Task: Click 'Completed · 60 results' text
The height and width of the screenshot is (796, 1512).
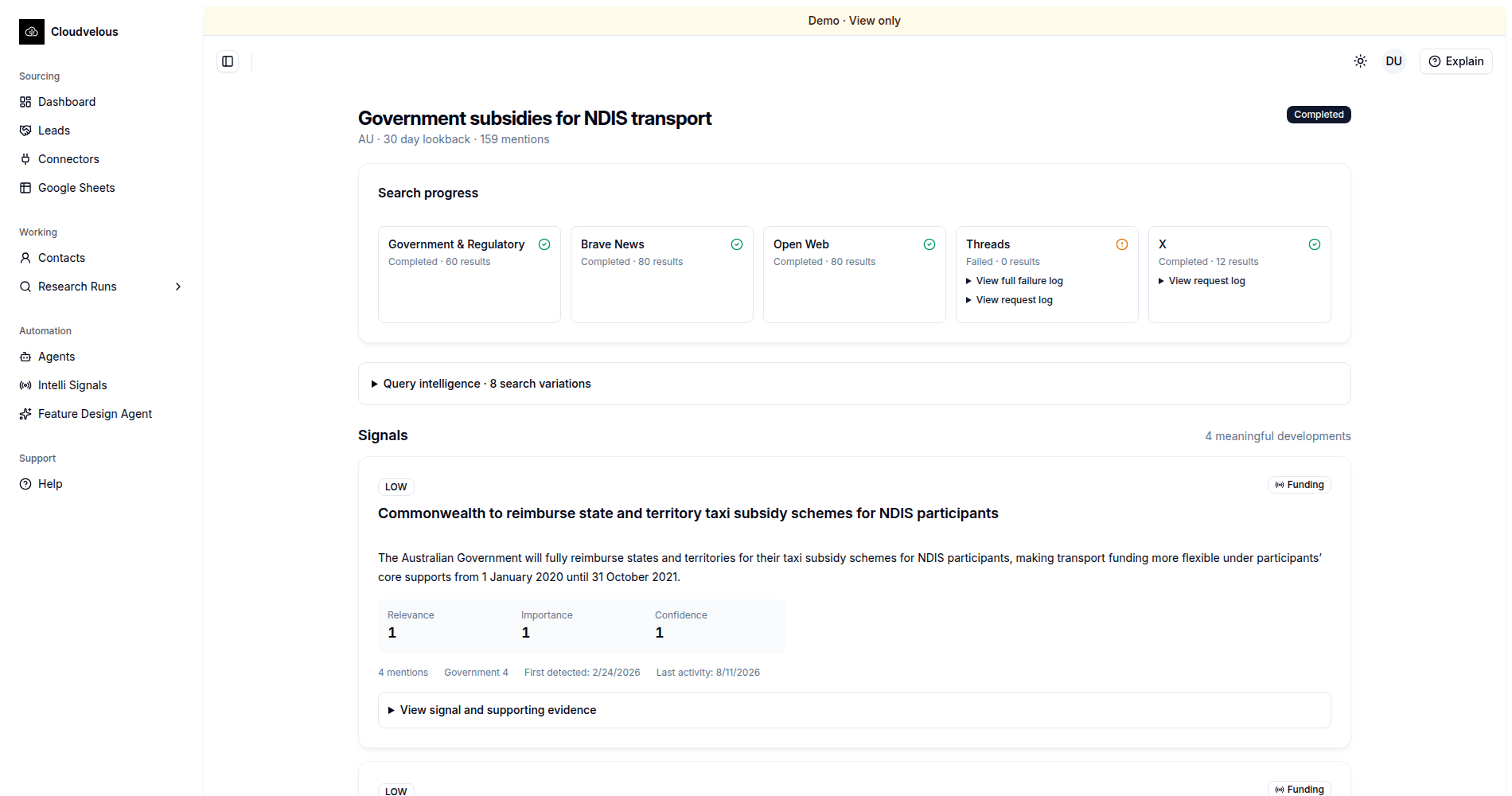Action: click(439, 262)
